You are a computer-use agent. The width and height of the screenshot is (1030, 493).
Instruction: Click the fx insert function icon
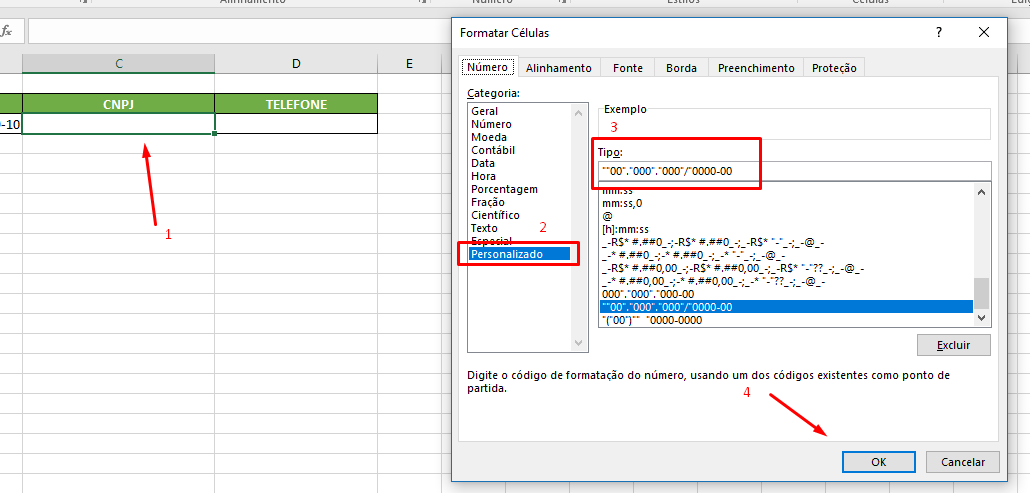click(x=6, y=31)
